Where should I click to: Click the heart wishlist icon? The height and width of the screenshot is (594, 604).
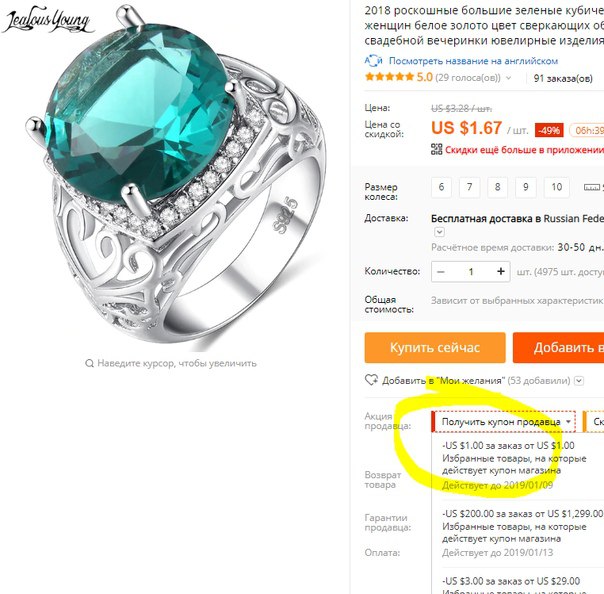pyautogui.click(x=371, y=380)
